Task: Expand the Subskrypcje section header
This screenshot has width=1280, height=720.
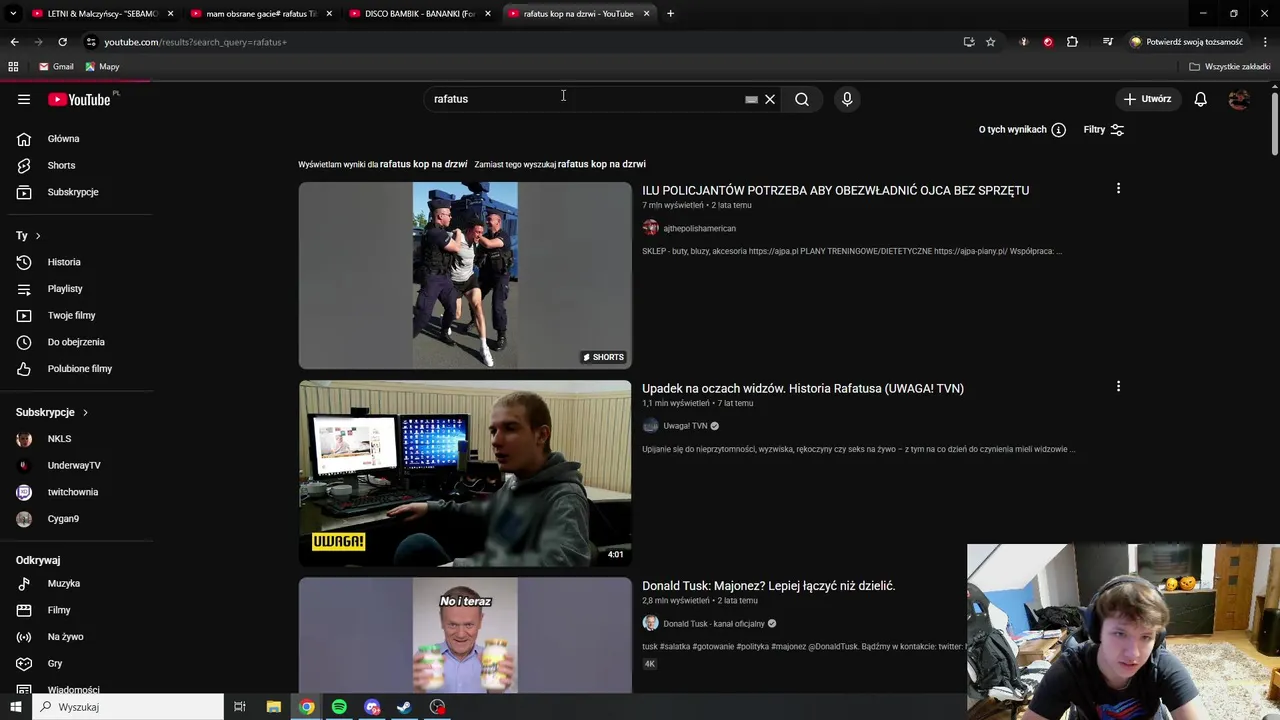Action: pyautogui.click(x=52, y=412)
